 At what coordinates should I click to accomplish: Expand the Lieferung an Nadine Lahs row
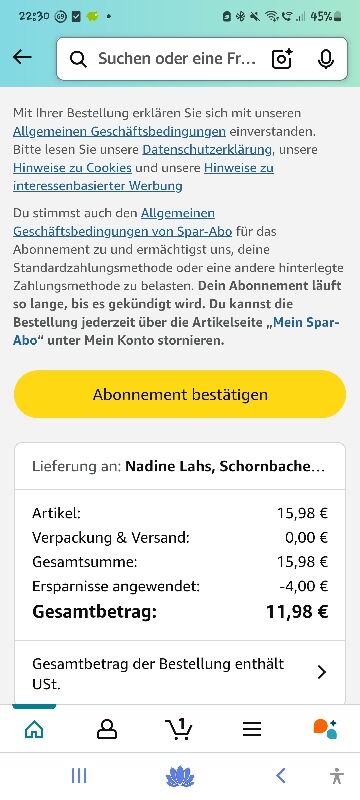tap(180, 466)
